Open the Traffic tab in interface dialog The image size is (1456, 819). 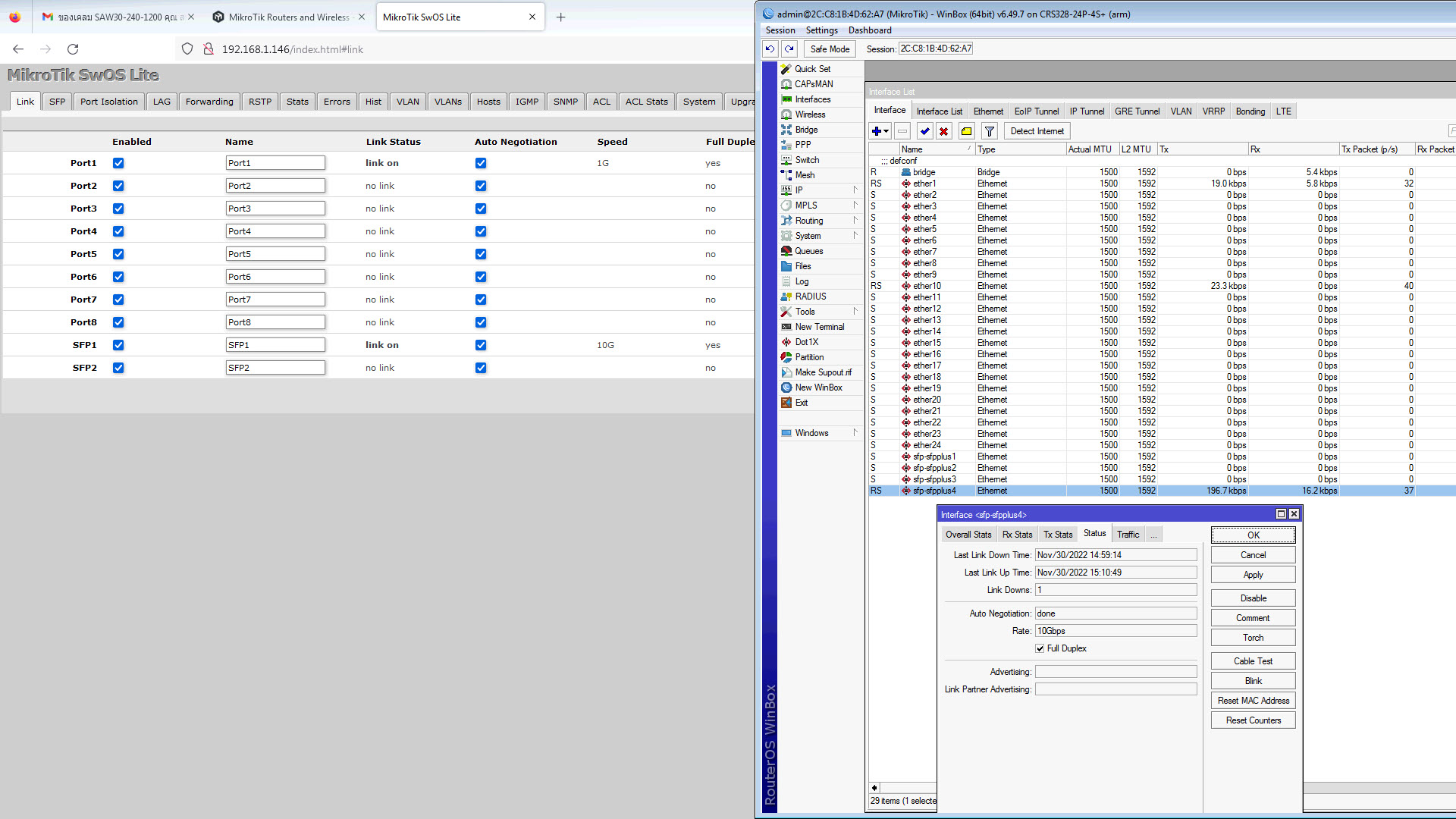click(1128, 535)
